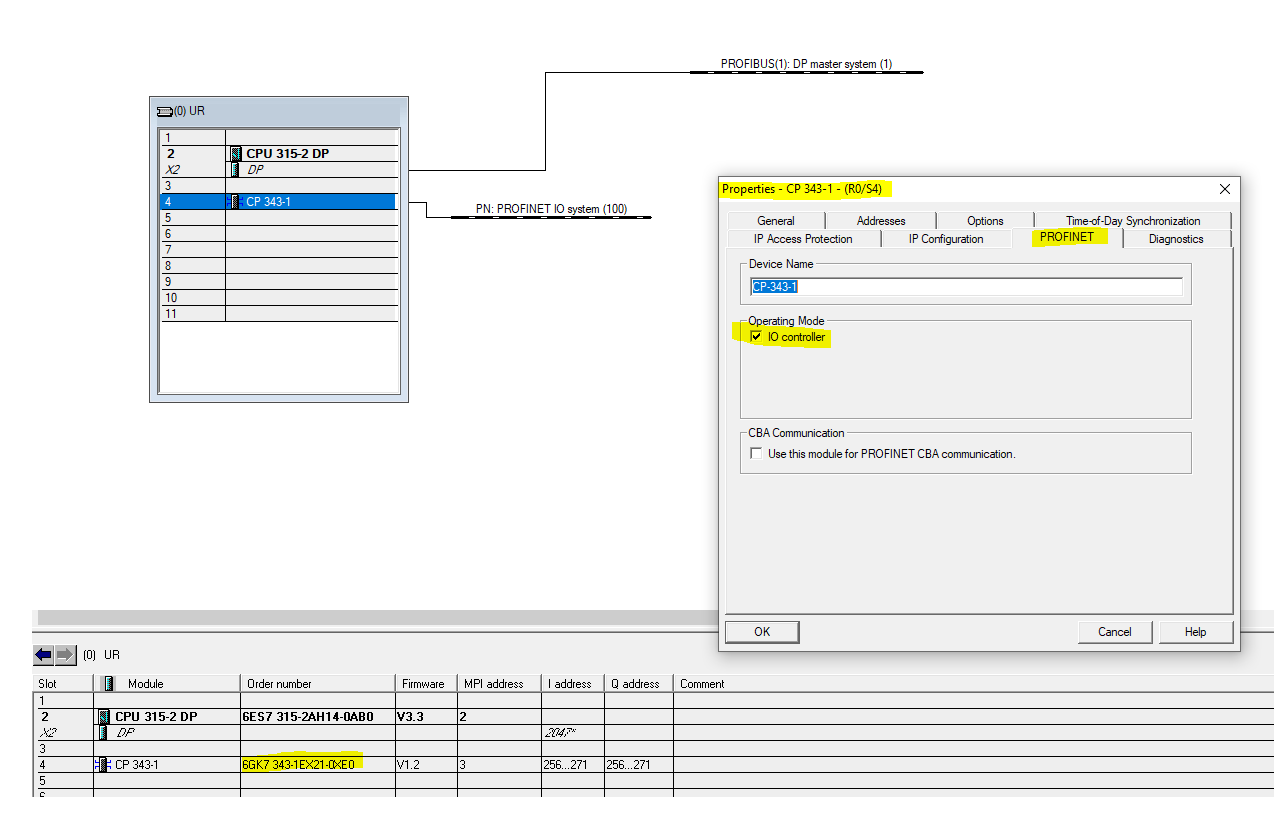Viewport: 1278px width, 813px height.
Task: Click the Q address column header
Action: point(639,684)
